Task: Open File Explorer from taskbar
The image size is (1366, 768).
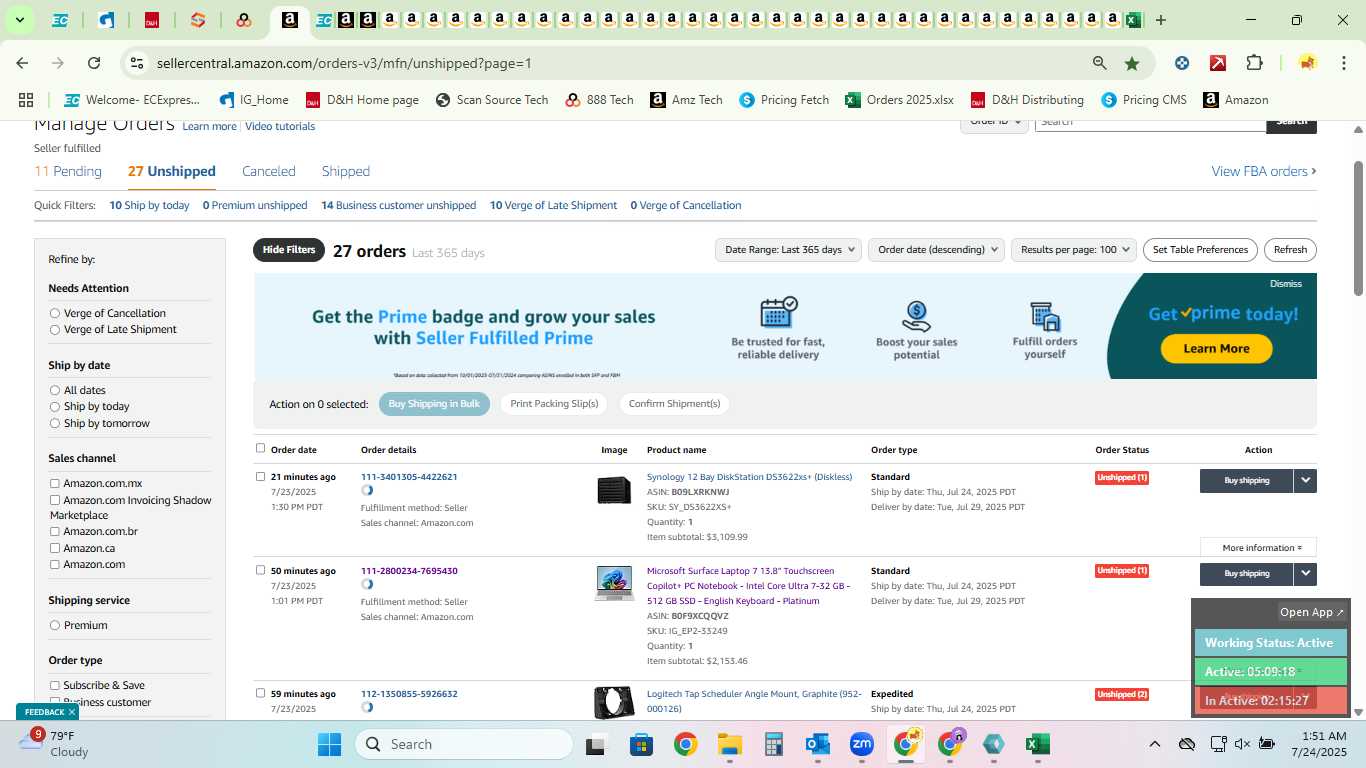Action: [729, 744]
